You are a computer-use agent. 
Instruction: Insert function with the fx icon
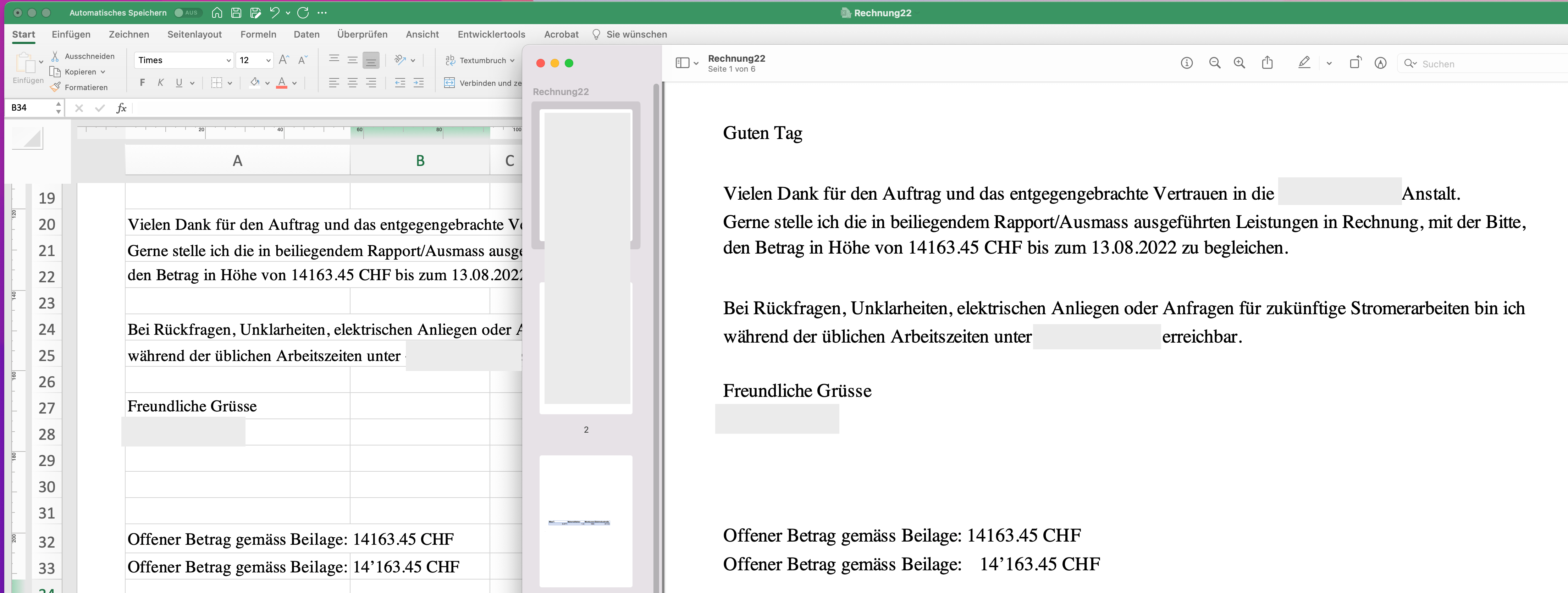click(121, 108)
